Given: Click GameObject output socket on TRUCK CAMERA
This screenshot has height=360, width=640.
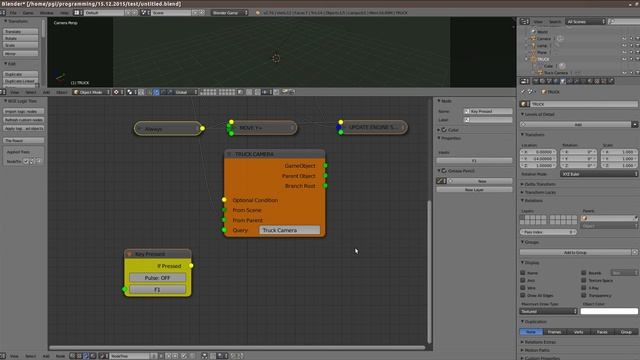Looking at the screenshot, I should (325, 166).
